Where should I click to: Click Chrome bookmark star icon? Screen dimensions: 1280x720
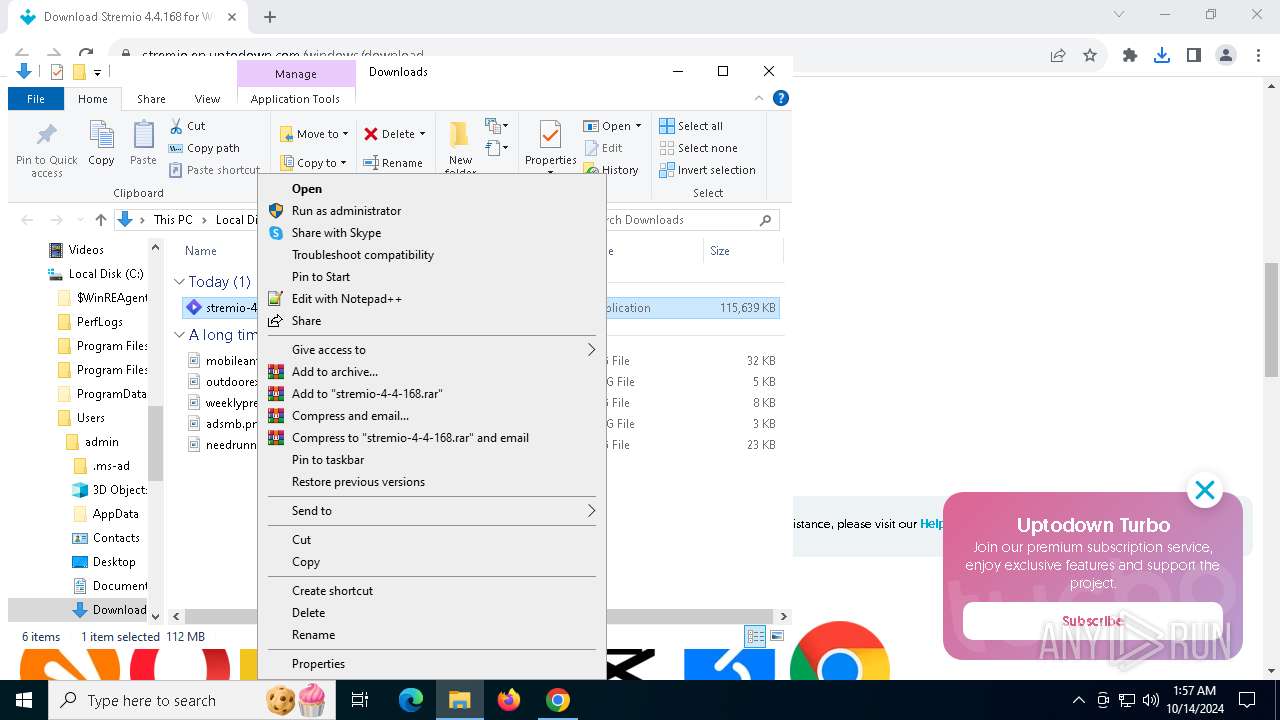1090,56
